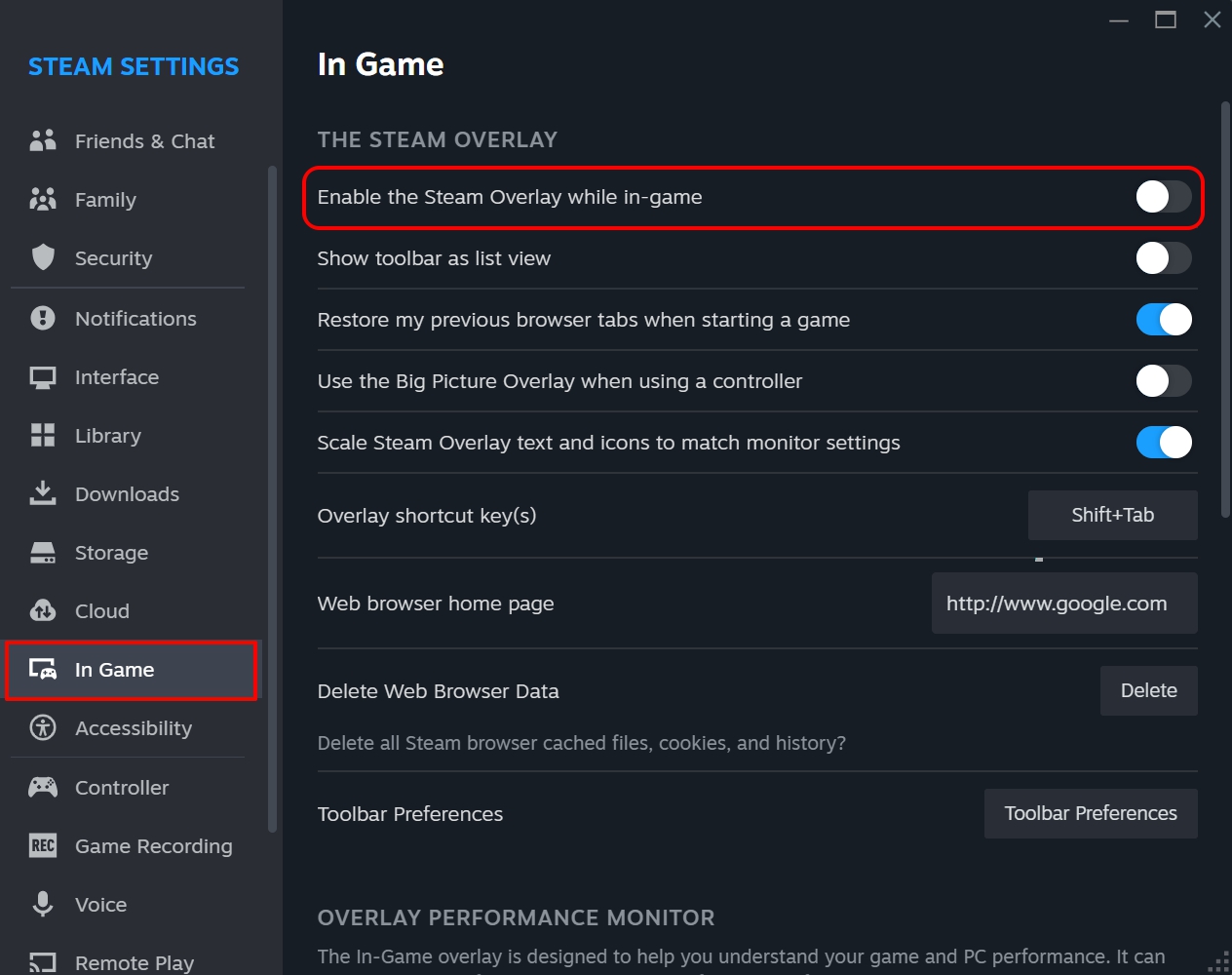Select the Family settings icon
The height and width of the screenshot is (975, 1232).
click(x=43, y=199)
